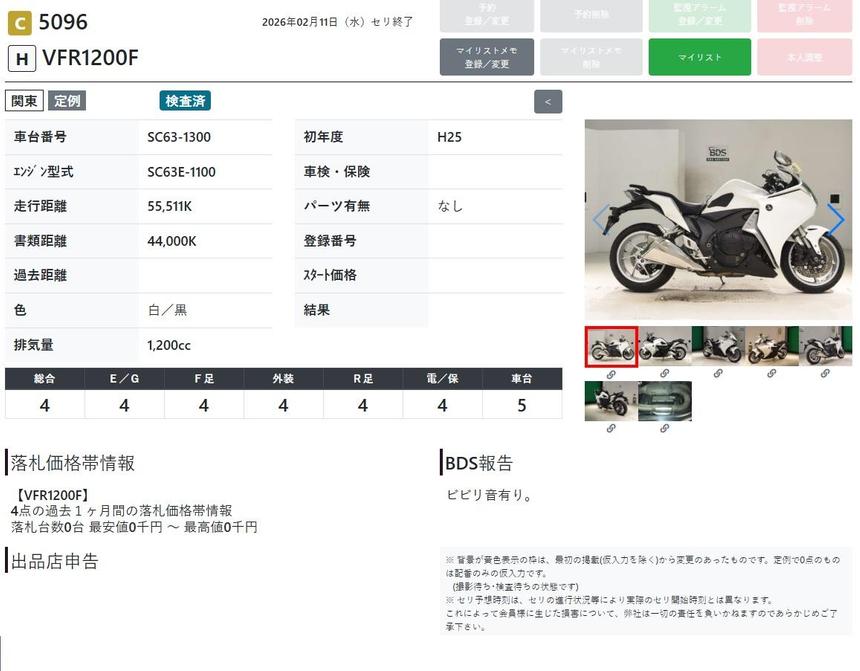Click link icon under rear-view thumbnail
This screenshot has width=860, height=671.
[611, 428]
